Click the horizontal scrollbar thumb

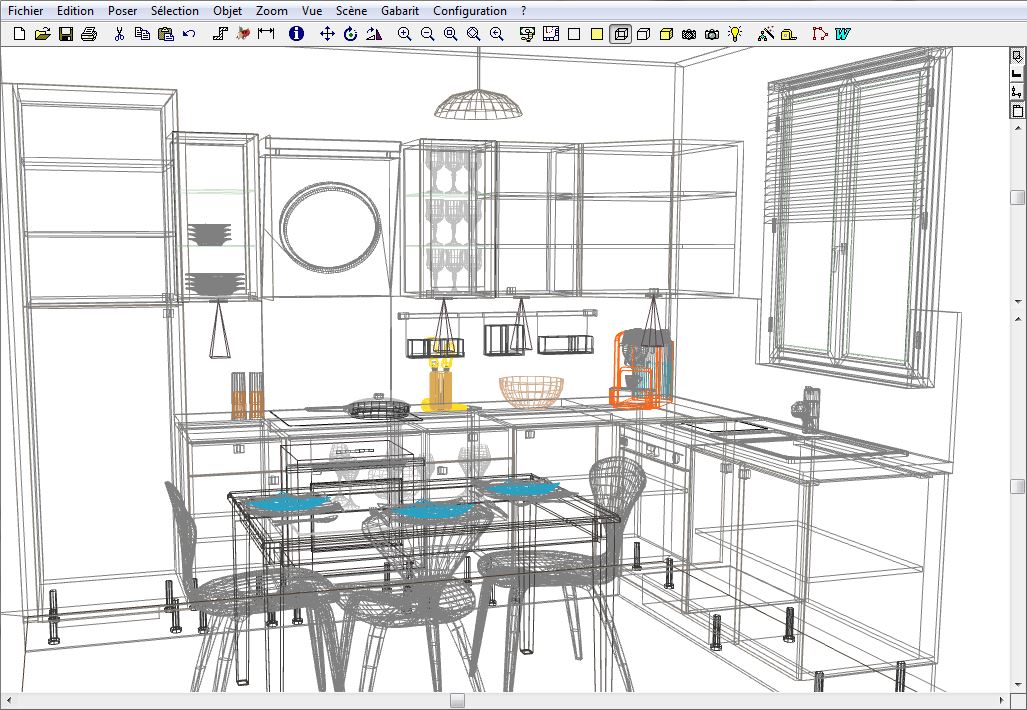456,700
